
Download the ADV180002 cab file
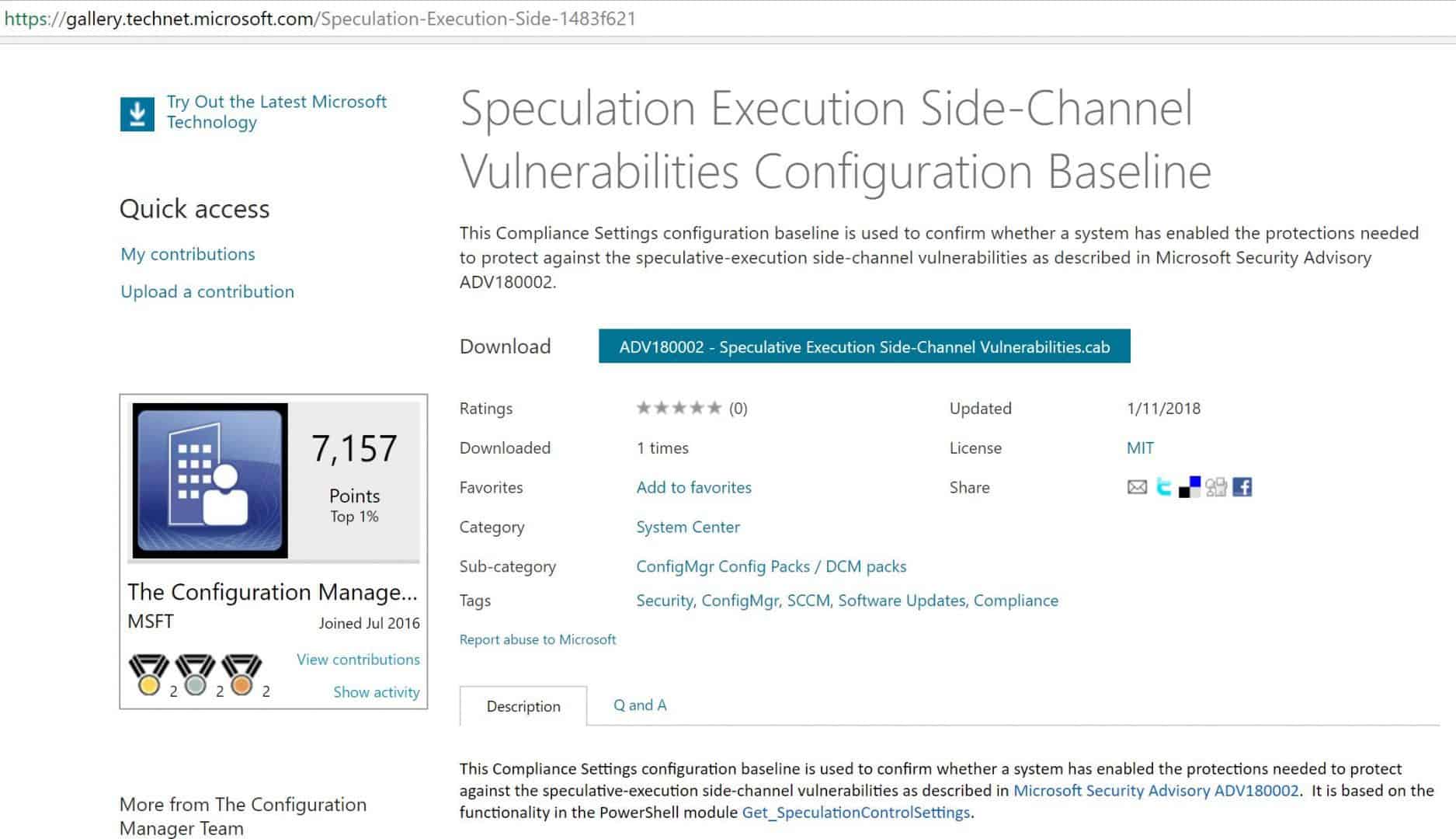(864, 346)
